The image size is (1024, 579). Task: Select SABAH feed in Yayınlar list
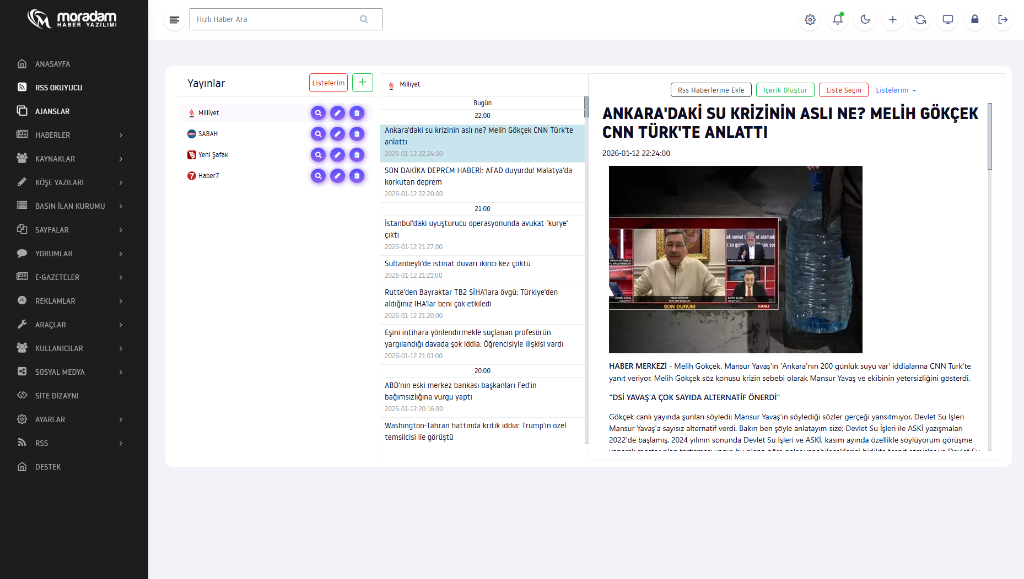click(208, 134)
